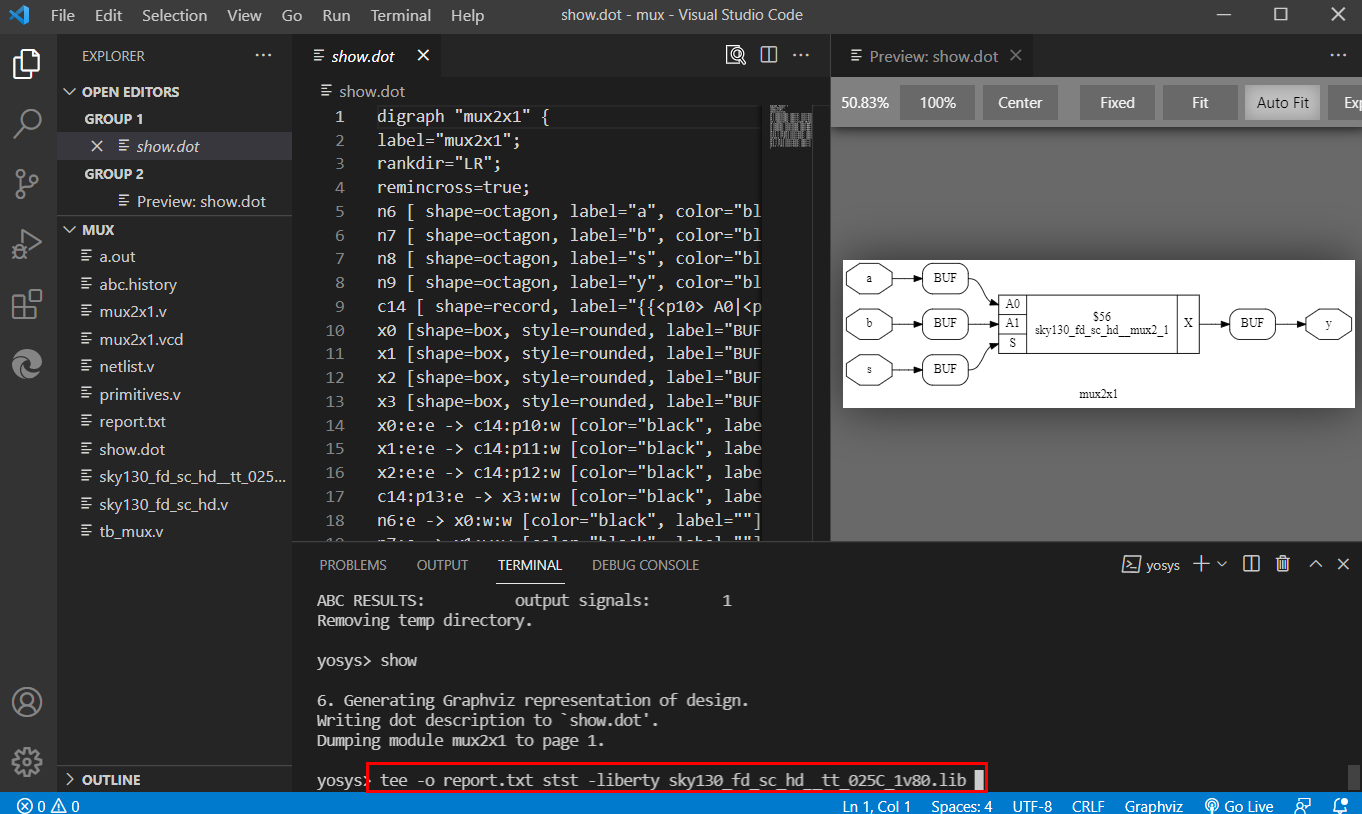This screenshot has height=814, width=1362.
Task: Open More Actions for the Preview editor group
Action: [1338, 56]
